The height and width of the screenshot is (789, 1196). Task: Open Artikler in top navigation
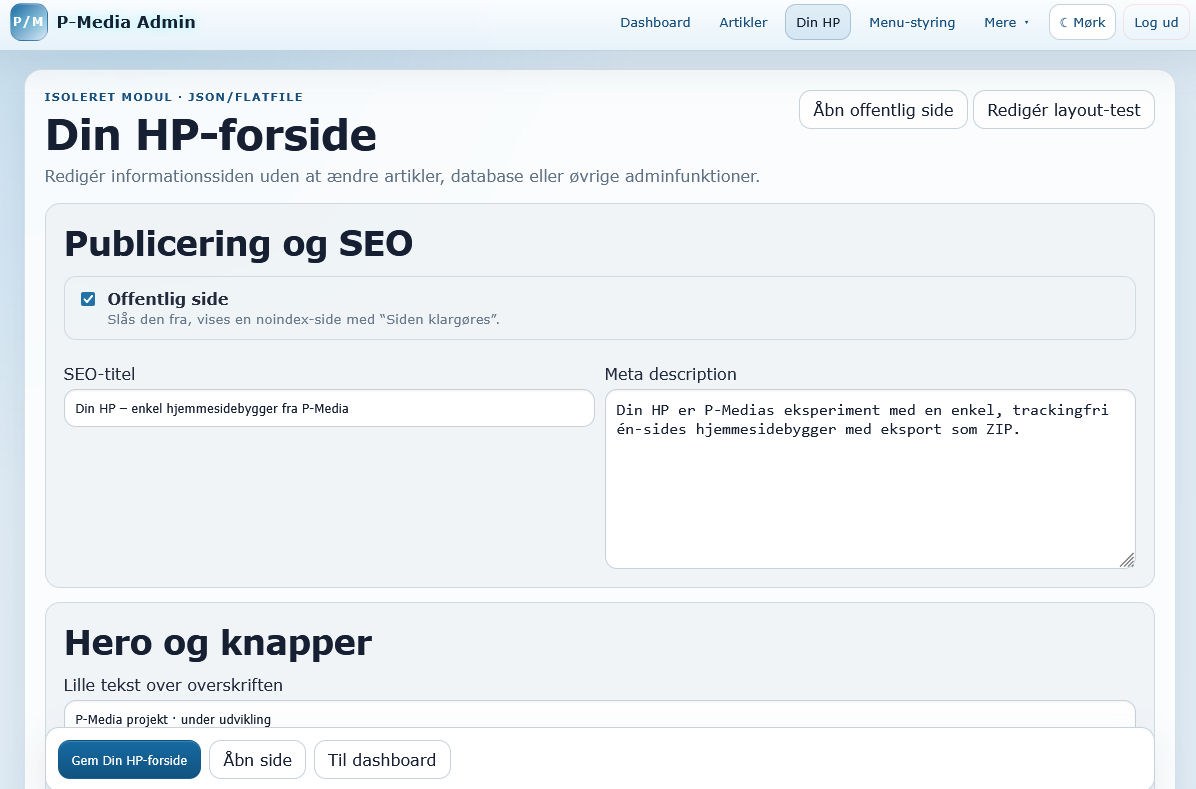[743, 22]
